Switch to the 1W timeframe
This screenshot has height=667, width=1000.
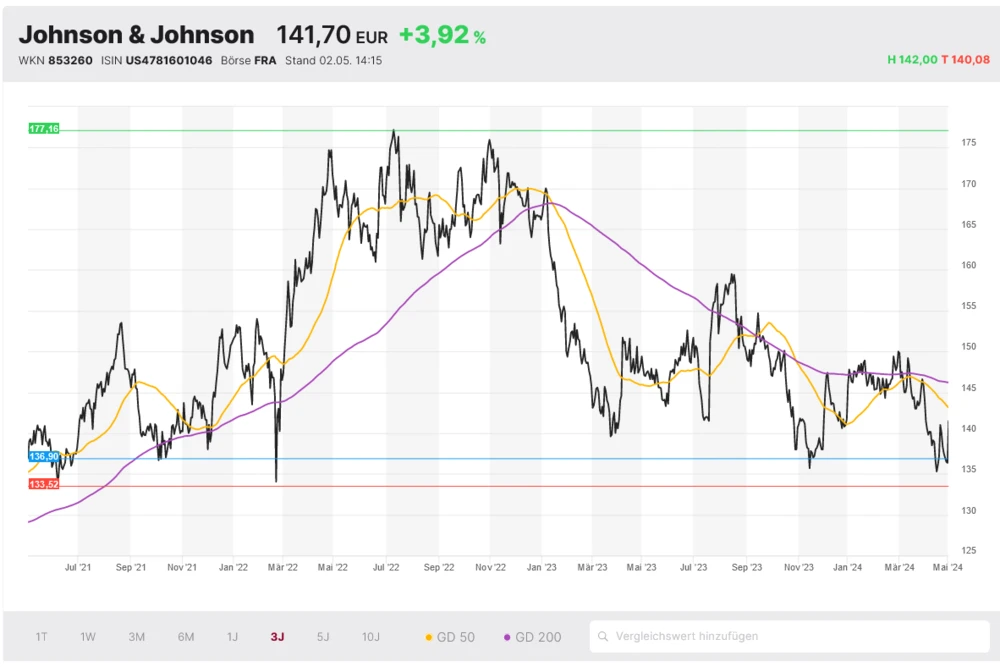88,636
